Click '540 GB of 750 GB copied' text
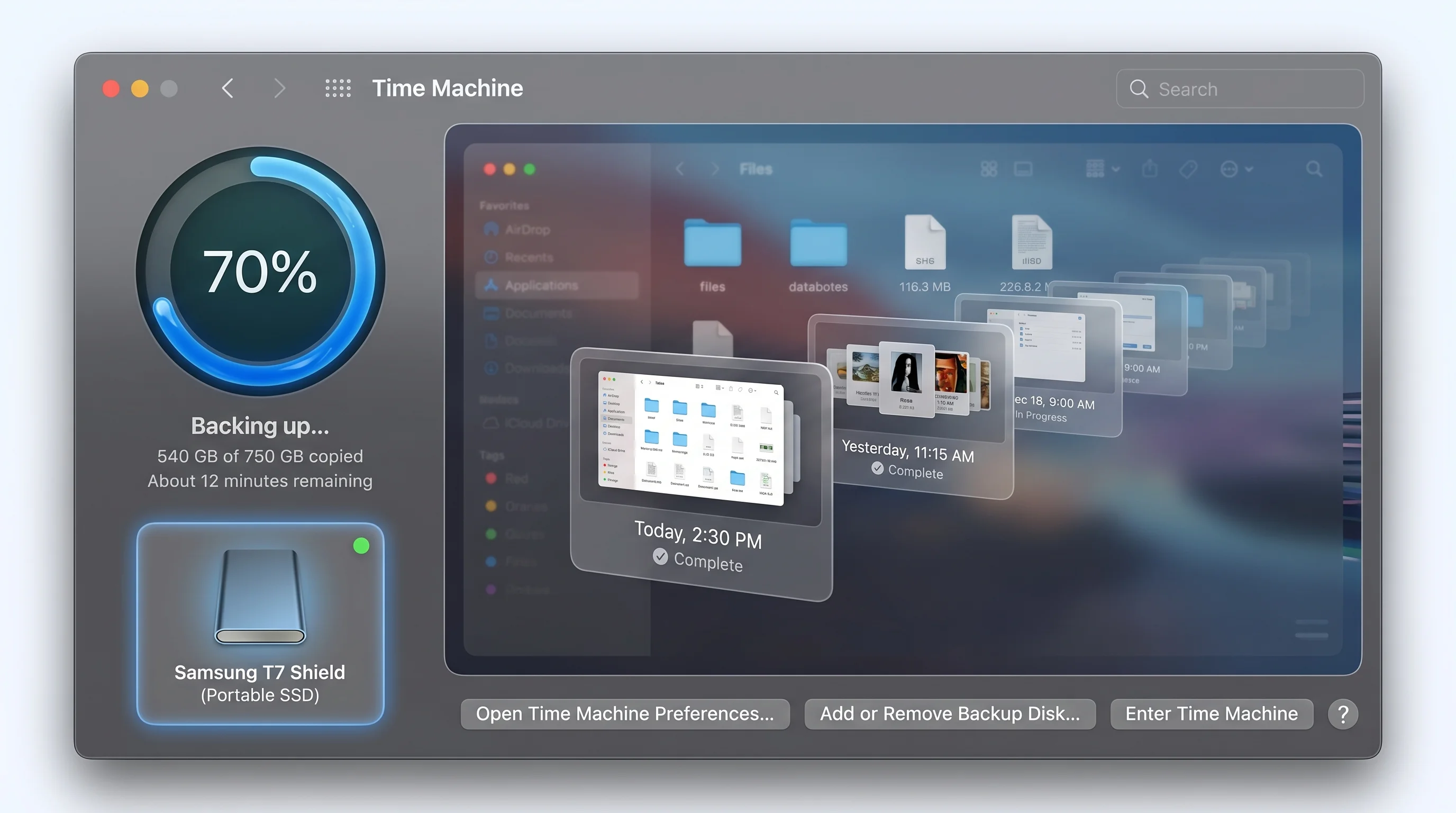This screenshot has height=813, width=1456. tap(260, 456)
